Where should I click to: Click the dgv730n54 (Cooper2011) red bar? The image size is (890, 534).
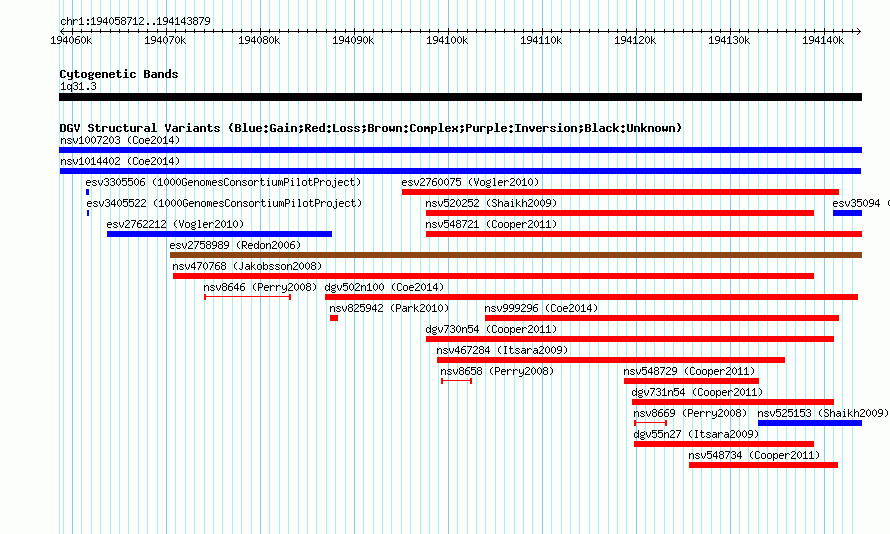[x=630, y=339]
